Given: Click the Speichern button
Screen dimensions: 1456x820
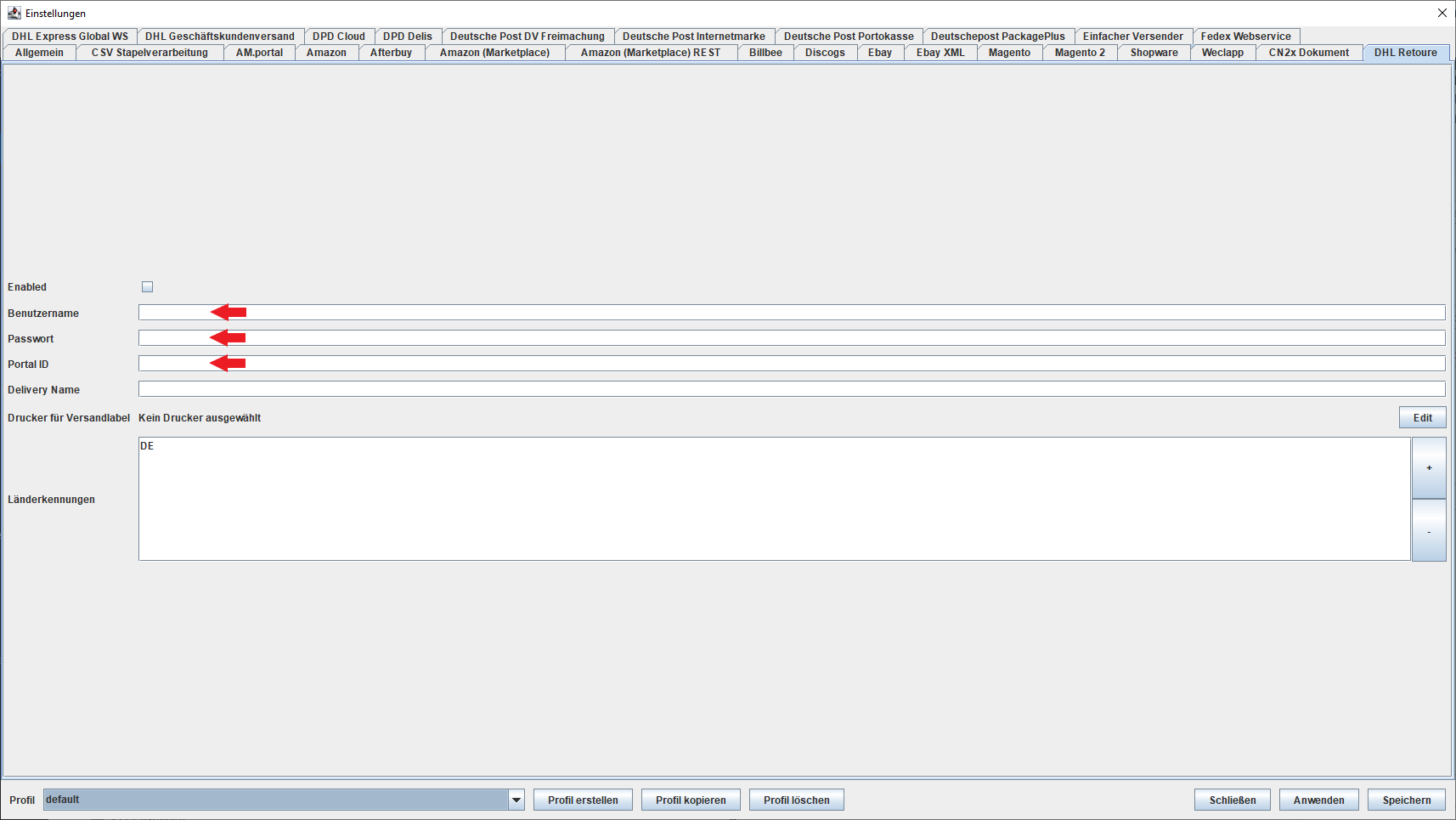Looking at the screenshot, I should click(x=1407, y=800).
